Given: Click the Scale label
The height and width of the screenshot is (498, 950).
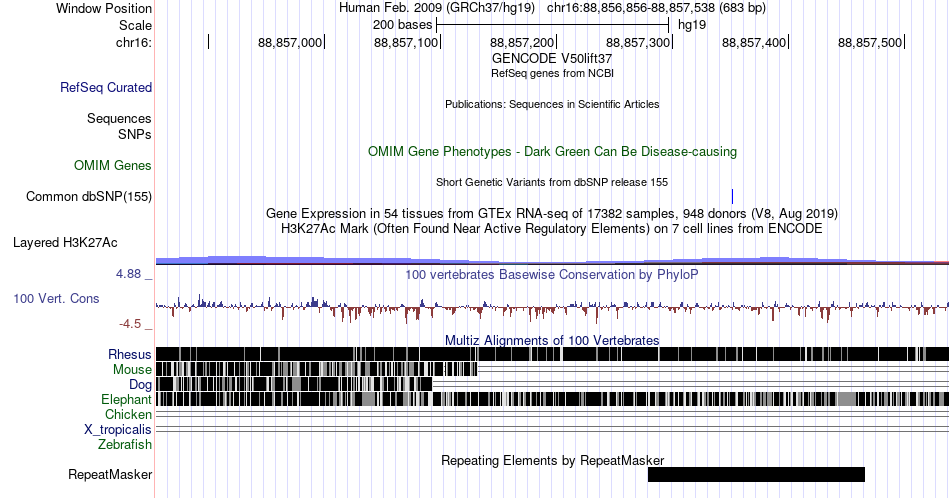Looking at the screenshot, I should (135, 25).
